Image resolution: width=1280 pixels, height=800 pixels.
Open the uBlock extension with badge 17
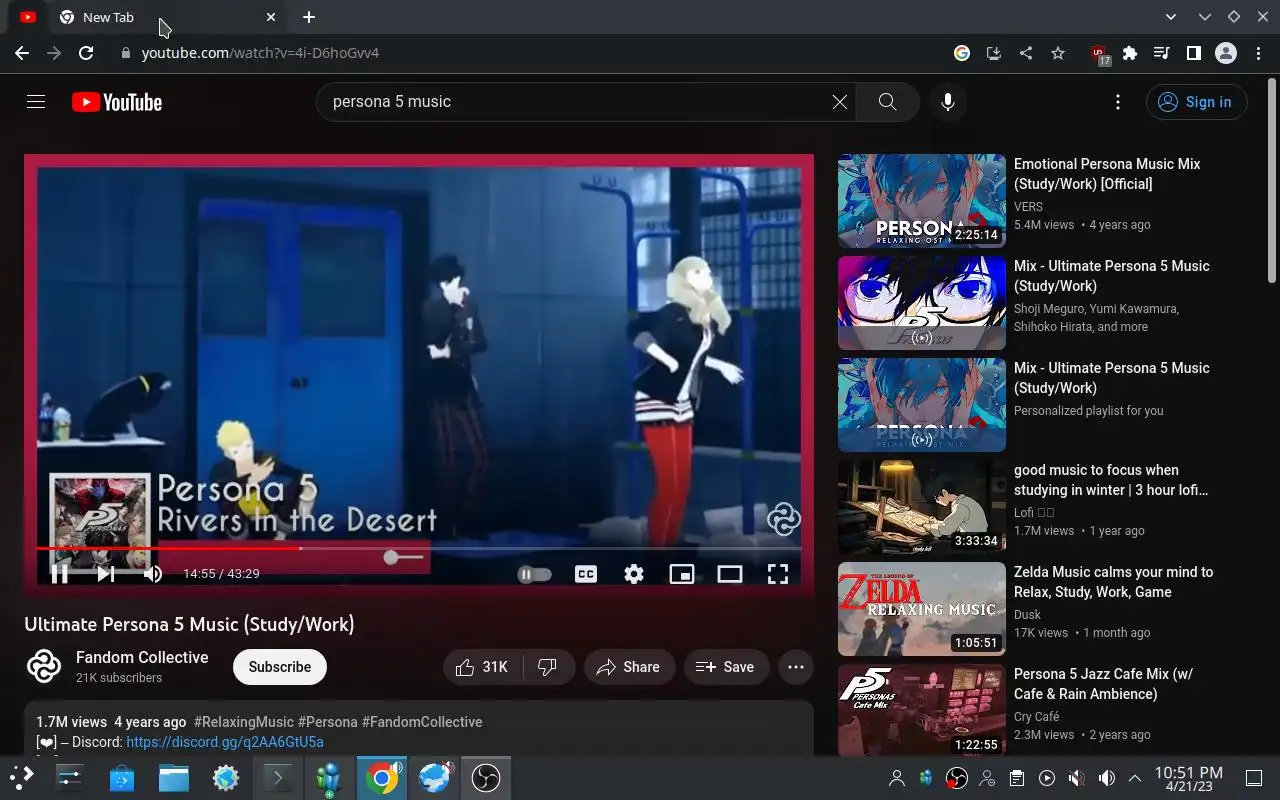point(1100,54)
